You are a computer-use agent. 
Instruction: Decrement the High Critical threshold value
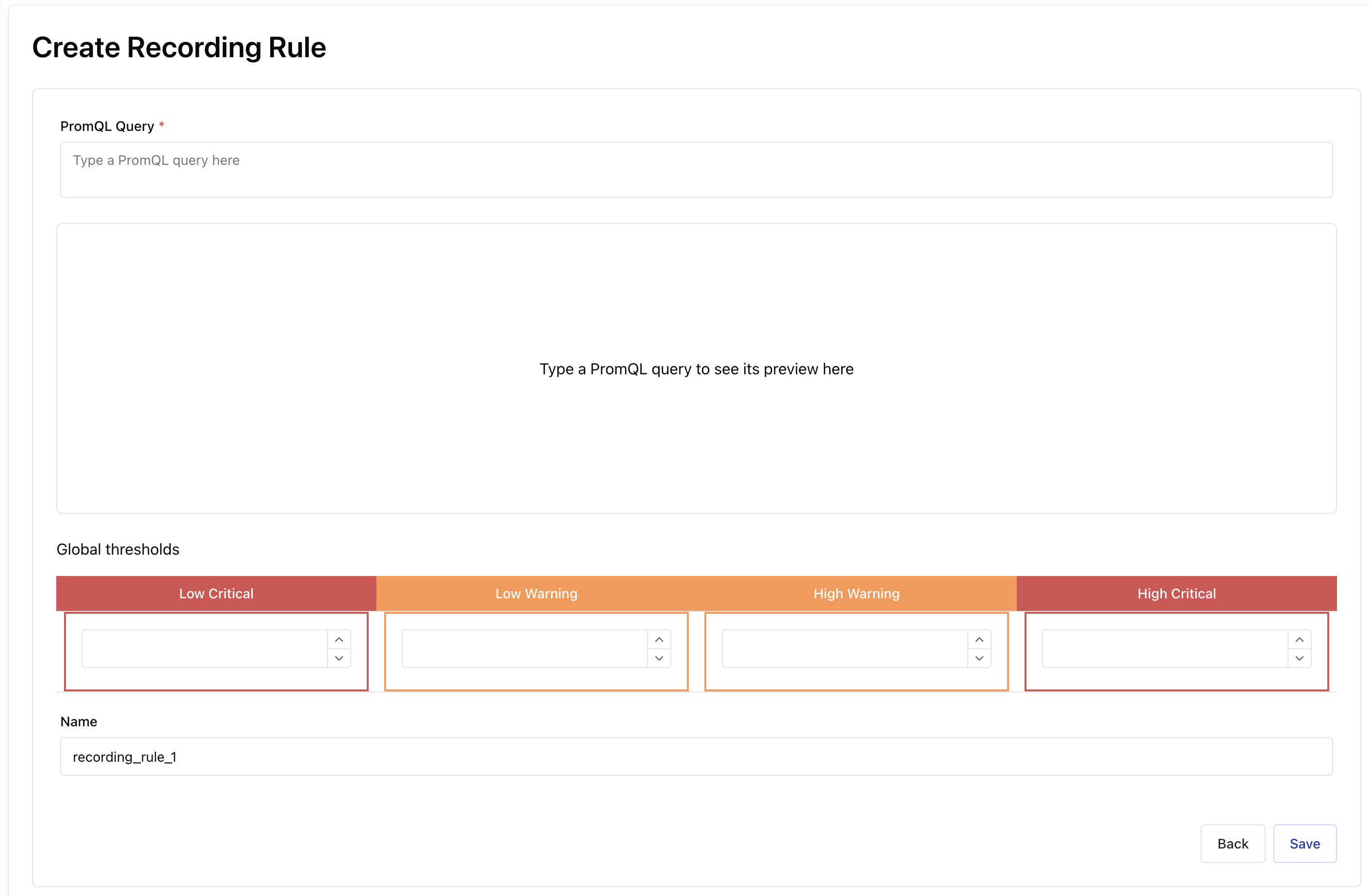(1300, 658)
